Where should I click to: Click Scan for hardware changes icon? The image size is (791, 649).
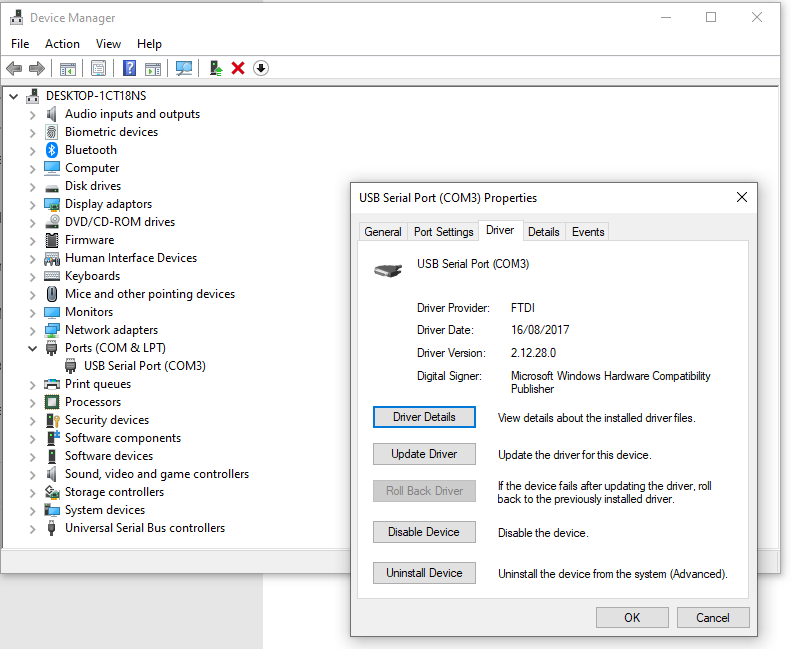point(184,68)
